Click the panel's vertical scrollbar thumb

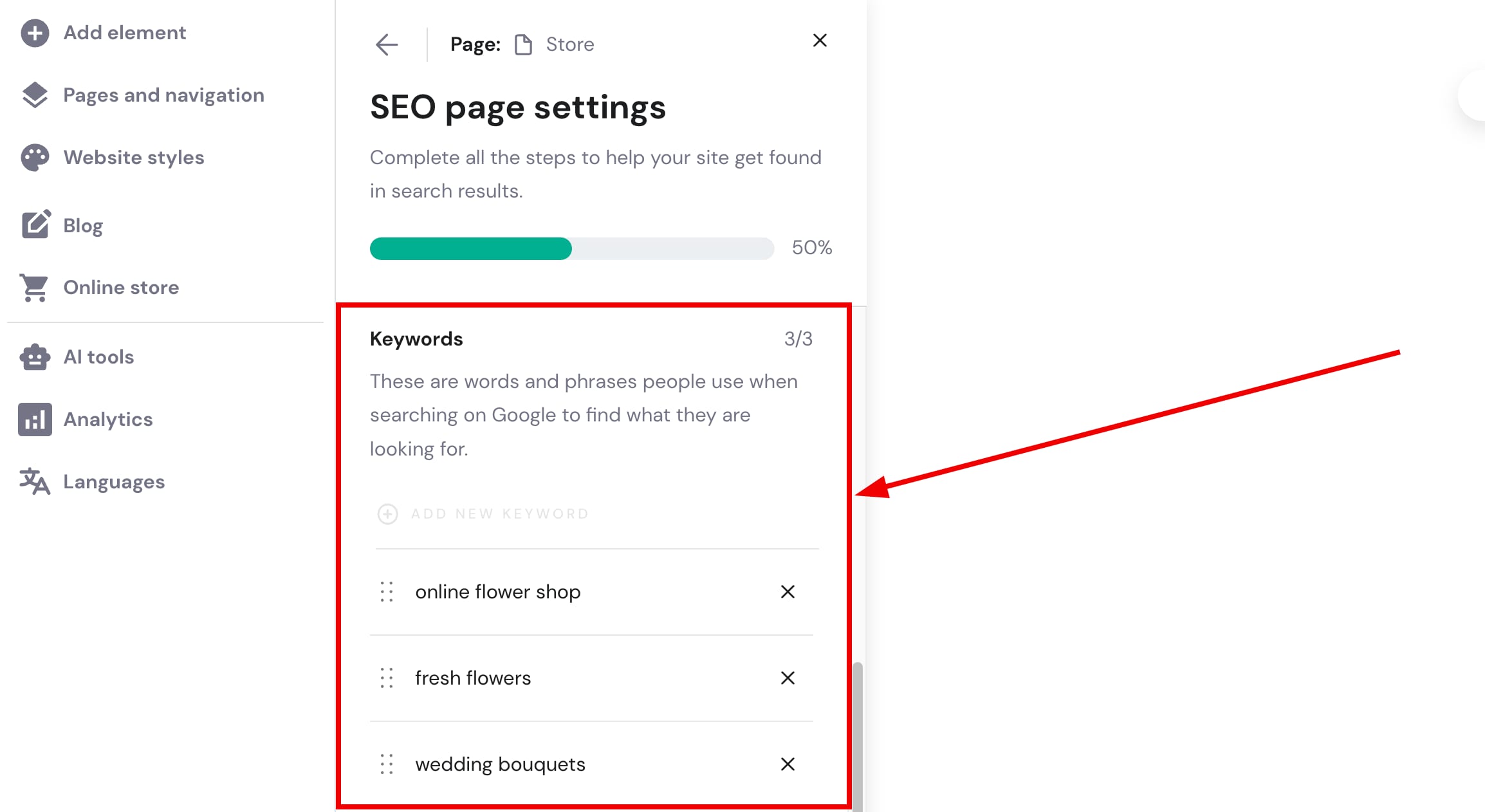click(857, 734)
